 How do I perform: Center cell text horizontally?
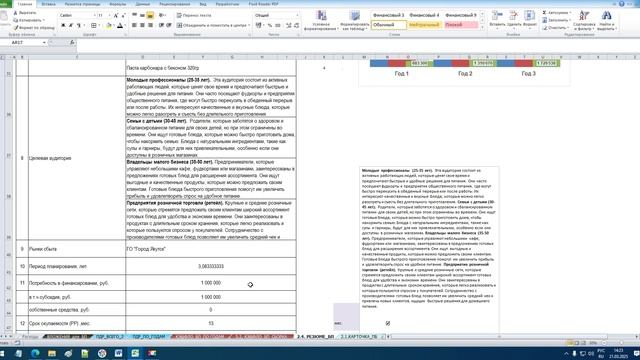click(142, 25)
